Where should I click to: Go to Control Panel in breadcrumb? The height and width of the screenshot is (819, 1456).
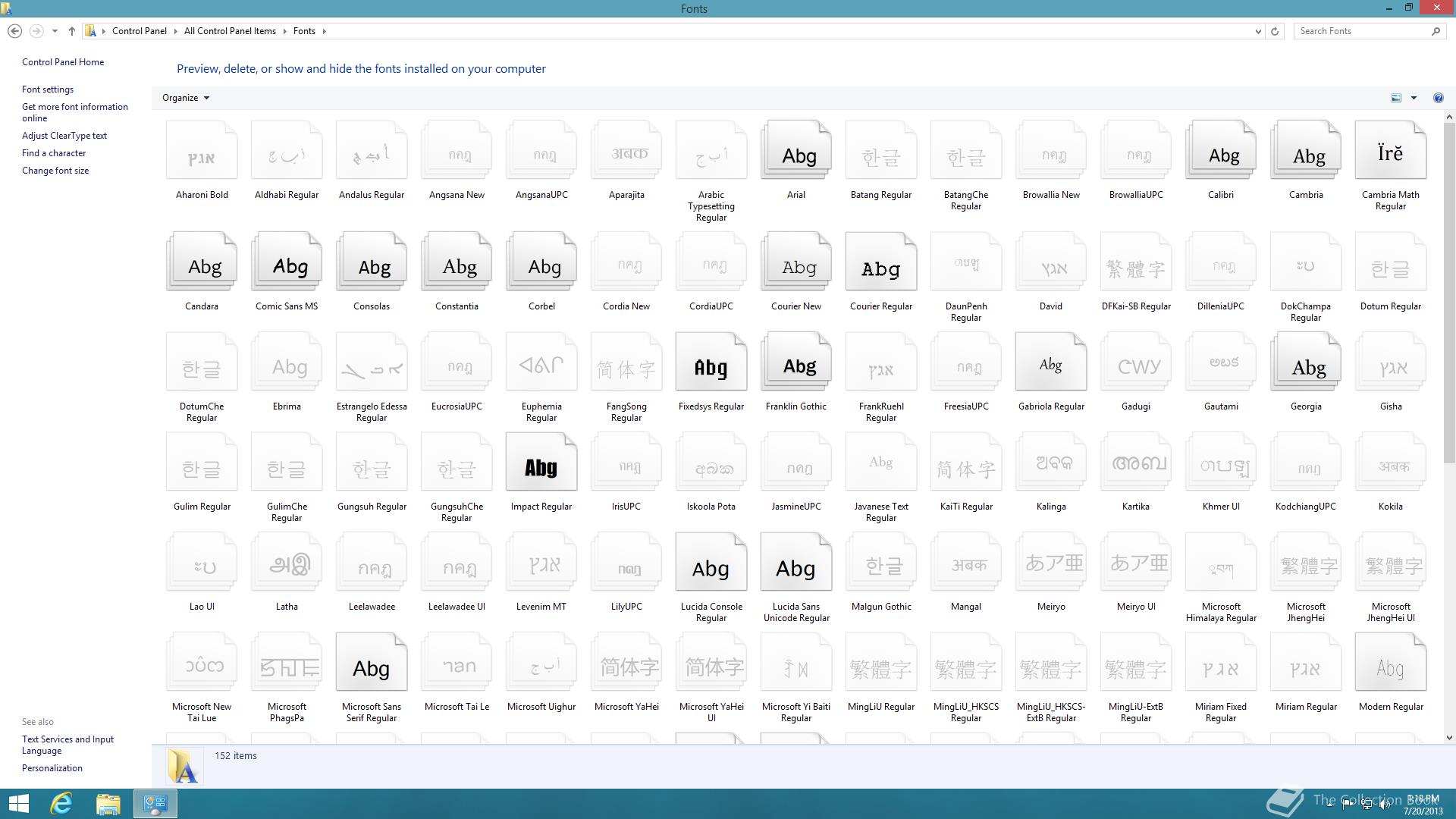click(140, 31)
